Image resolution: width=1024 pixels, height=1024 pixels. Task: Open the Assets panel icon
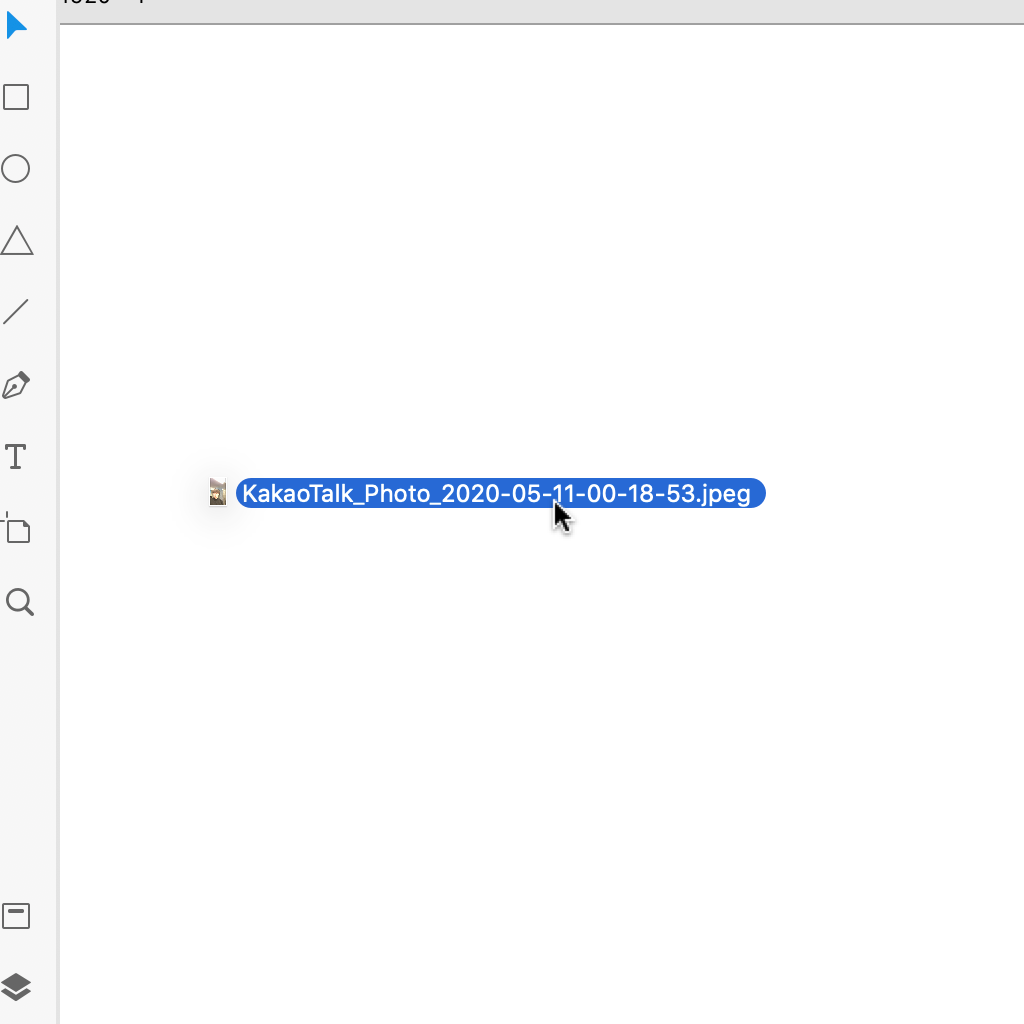coord(16,916)
